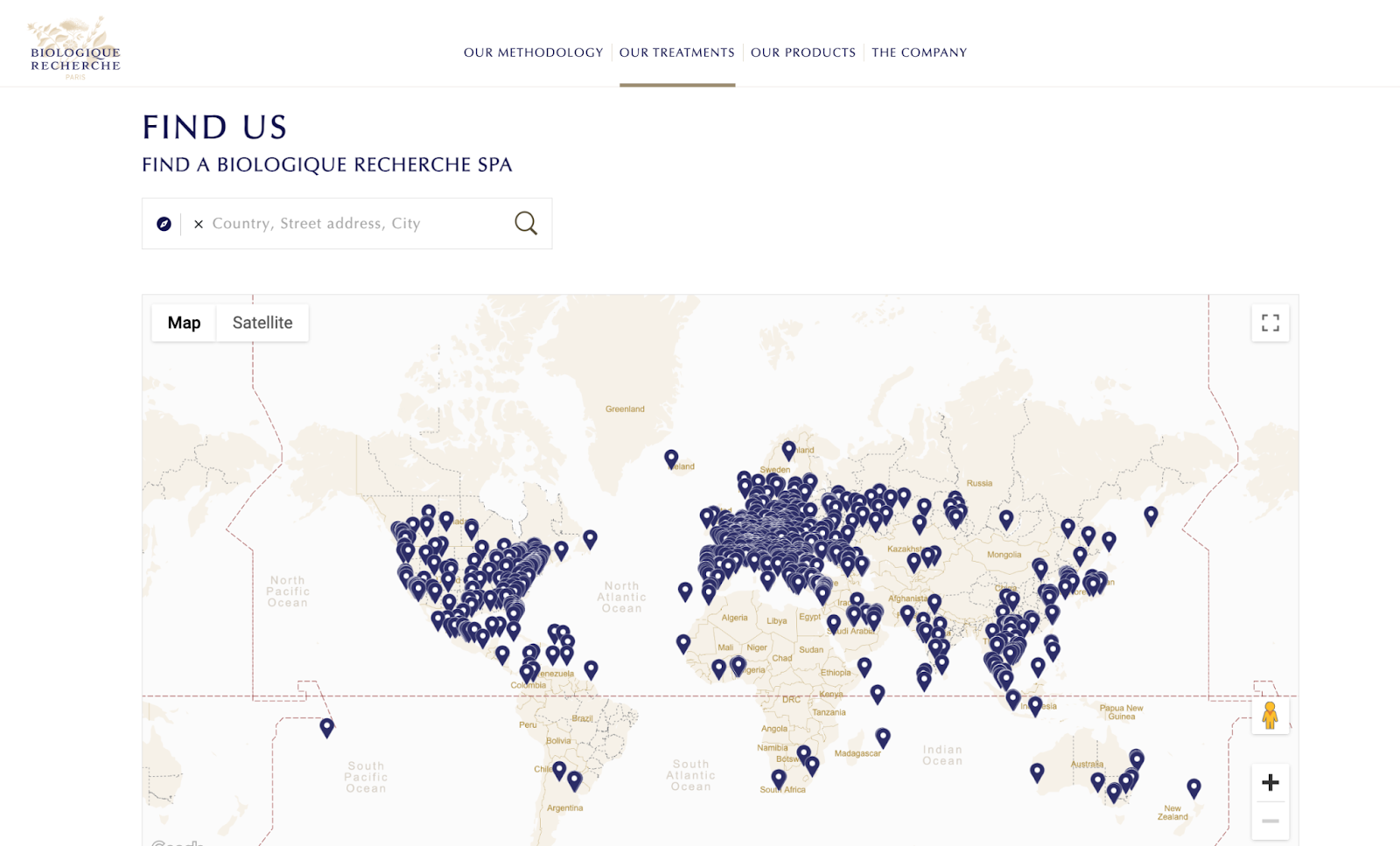
Task: Toggle fullscreen map view
Action: click(x=1270, y=323)
